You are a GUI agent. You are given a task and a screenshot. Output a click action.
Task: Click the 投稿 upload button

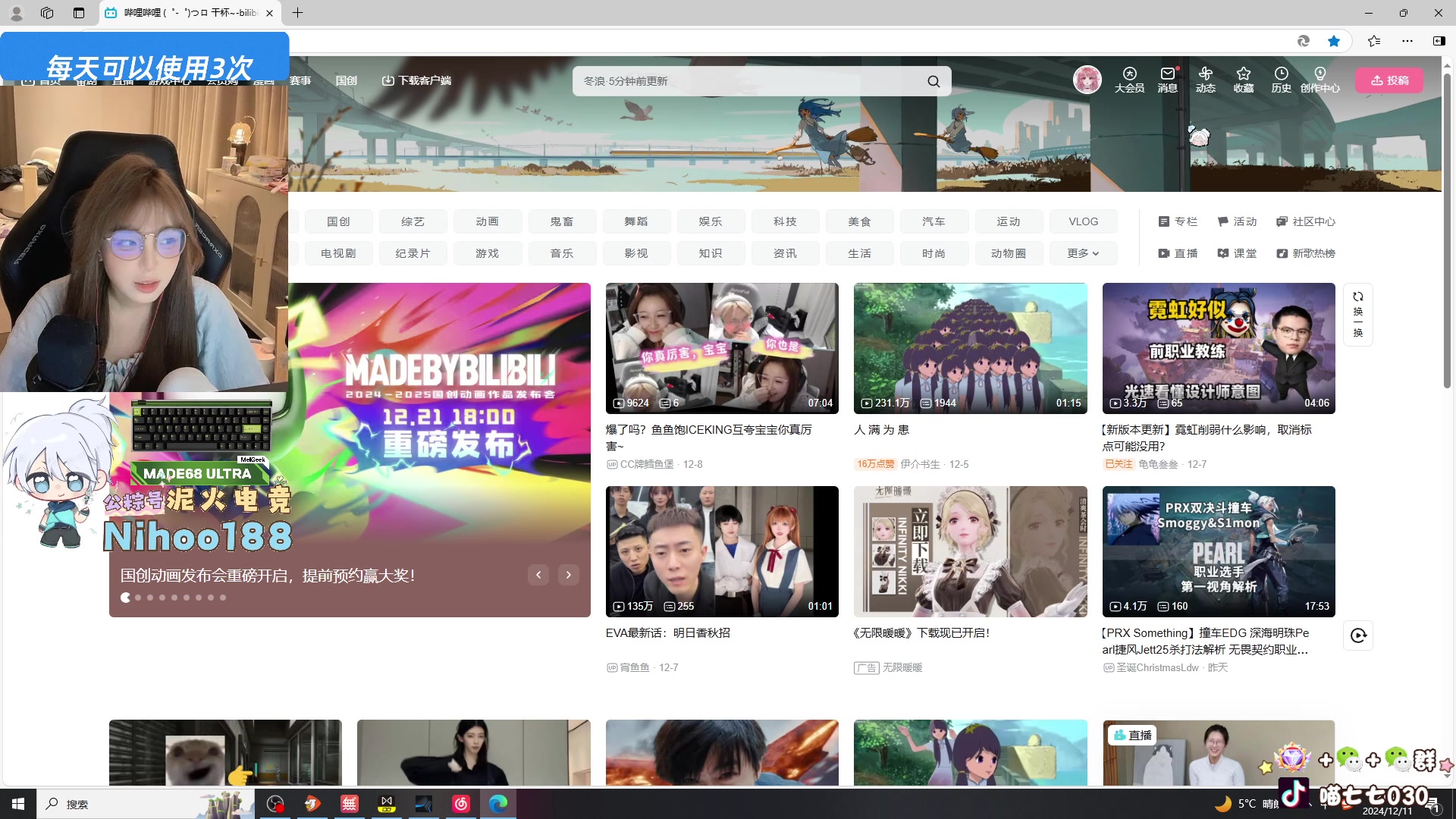click(x=1390, y=80)
